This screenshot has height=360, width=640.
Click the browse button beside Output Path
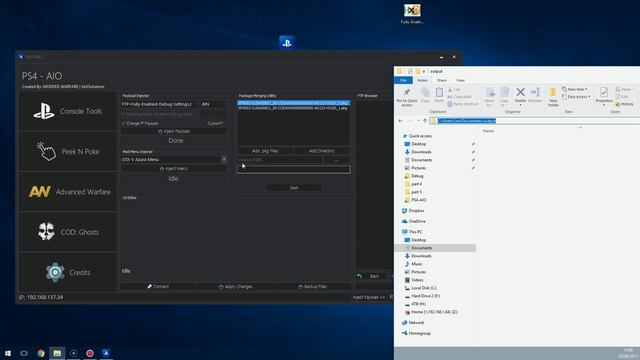click(x=336, y=160)
